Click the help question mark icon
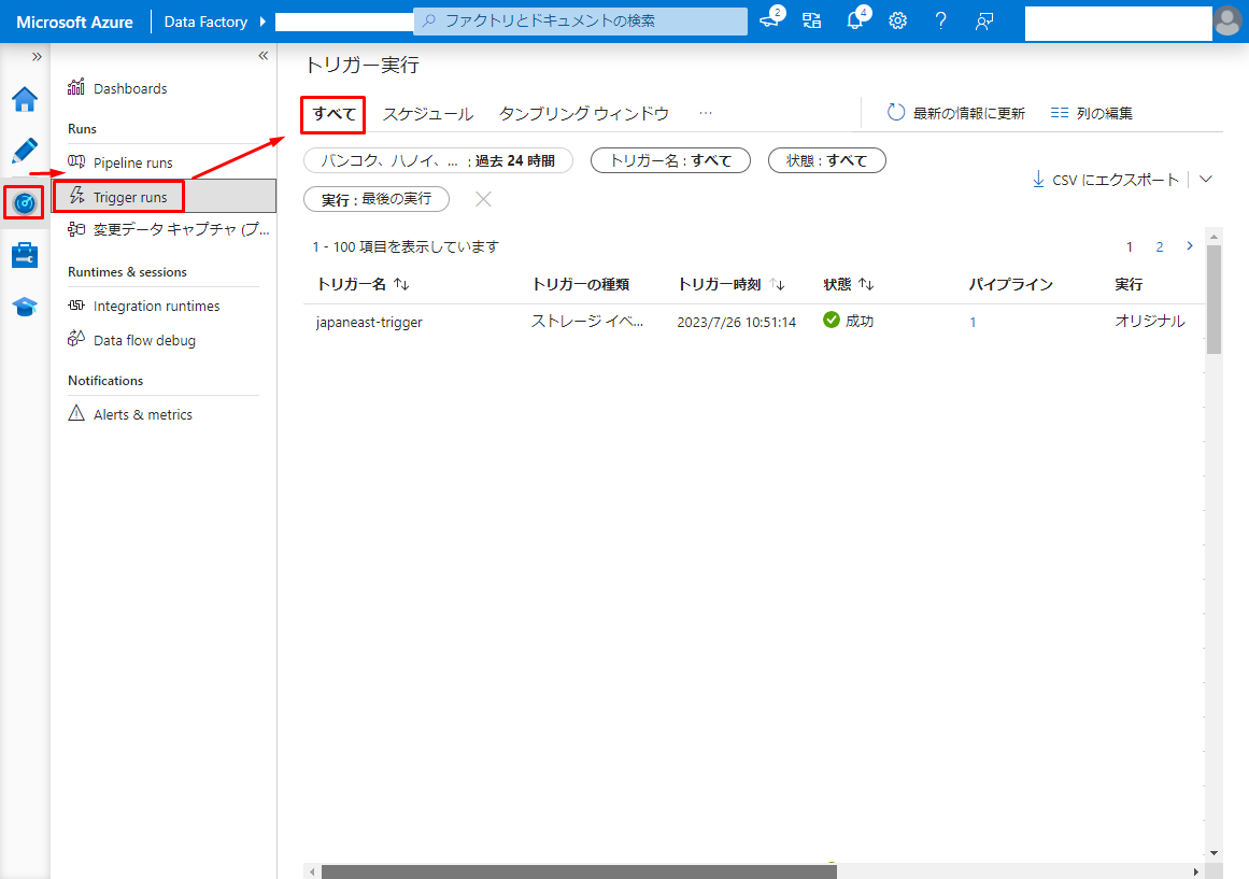This screenshot has height=879, width=1249. [940, 21]
